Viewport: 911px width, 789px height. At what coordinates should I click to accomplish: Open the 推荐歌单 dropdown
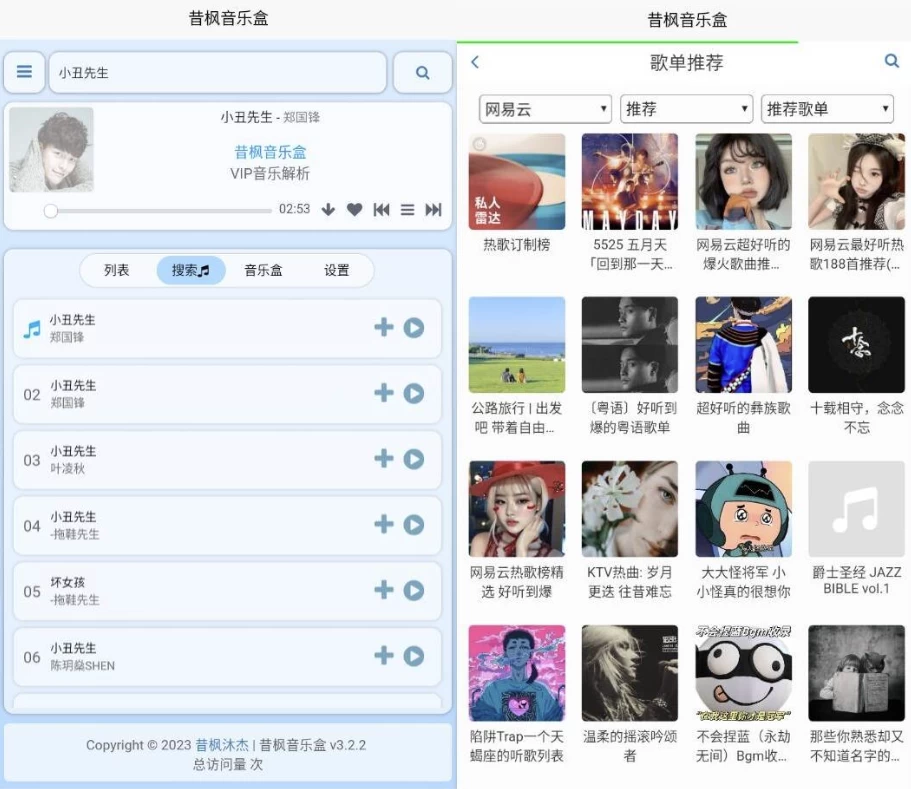tap(827, 109)
